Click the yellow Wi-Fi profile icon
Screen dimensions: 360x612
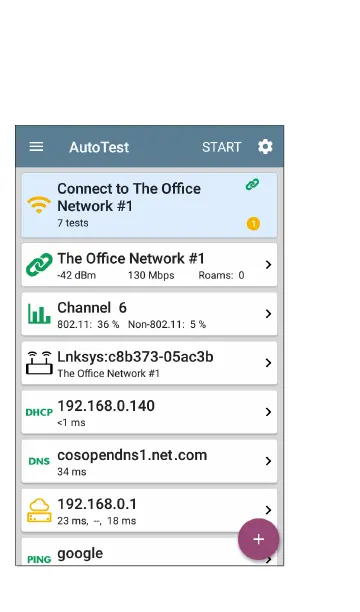pos(39,205)
